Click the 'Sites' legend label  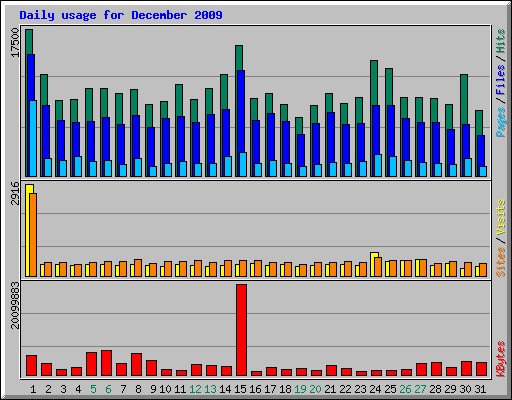(501, 262)
